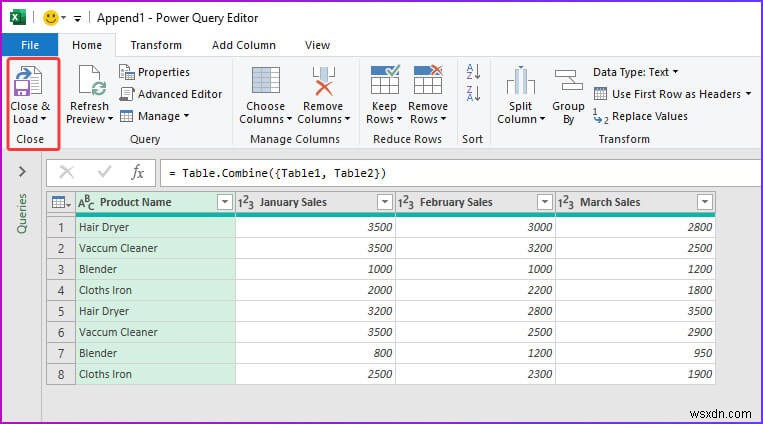Click the table corner menu icon
Screen dimensions: 763x424
[61, 202]
